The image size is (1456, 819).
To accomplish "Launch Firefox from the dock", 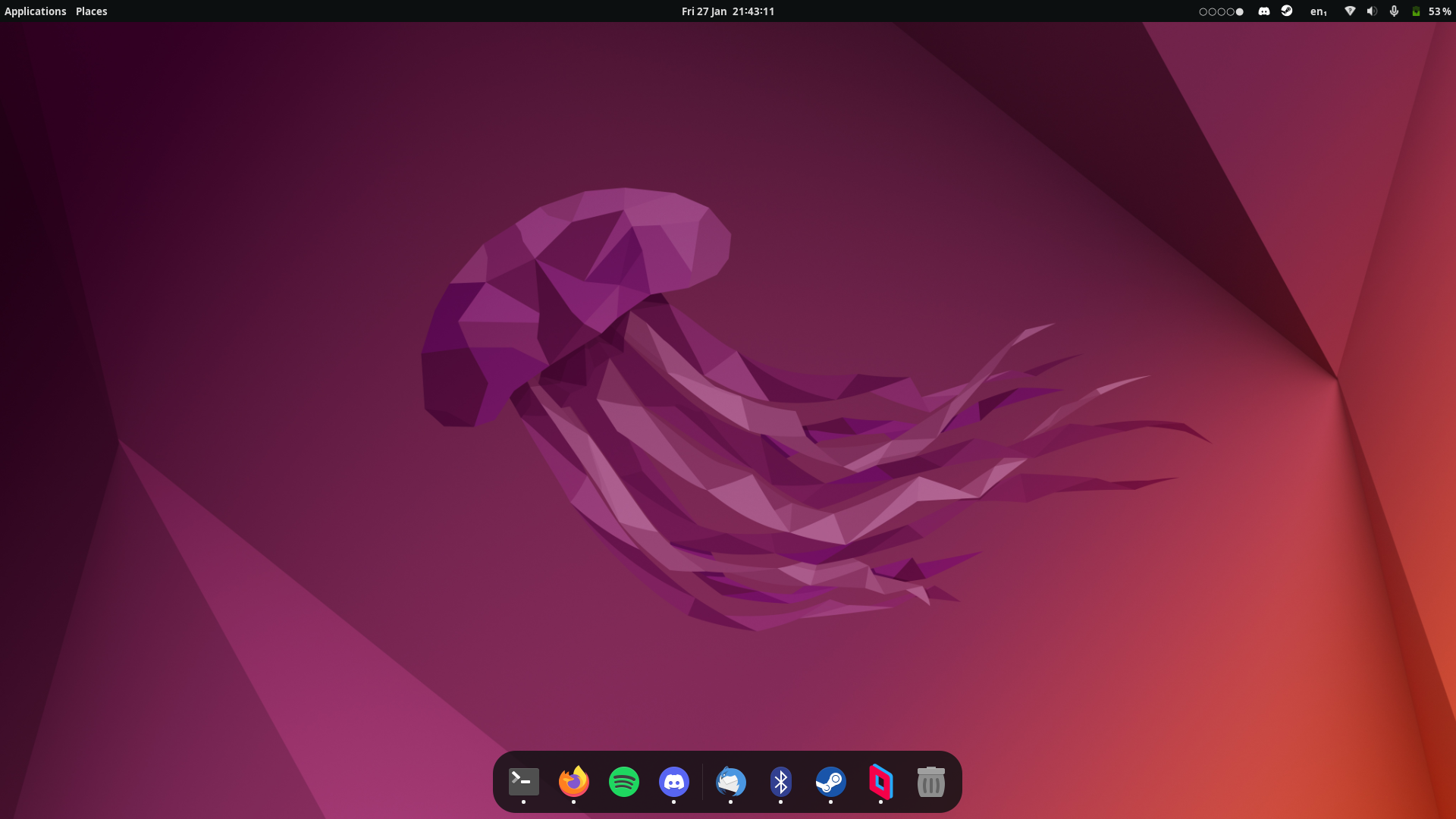I will 573,782.
